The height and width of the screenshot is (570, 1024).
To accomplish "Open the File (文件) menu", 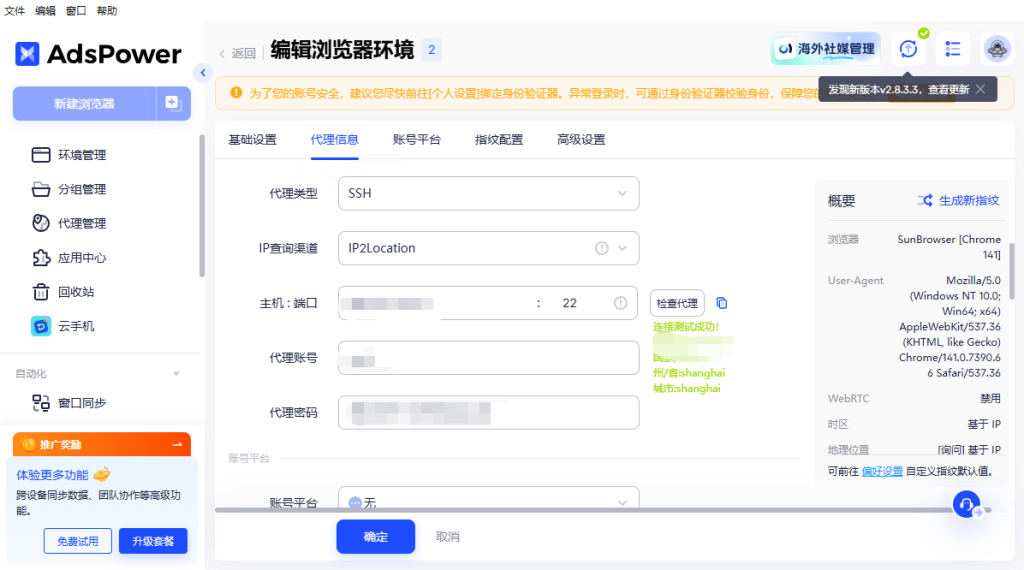I will click(x=15, y=11).
